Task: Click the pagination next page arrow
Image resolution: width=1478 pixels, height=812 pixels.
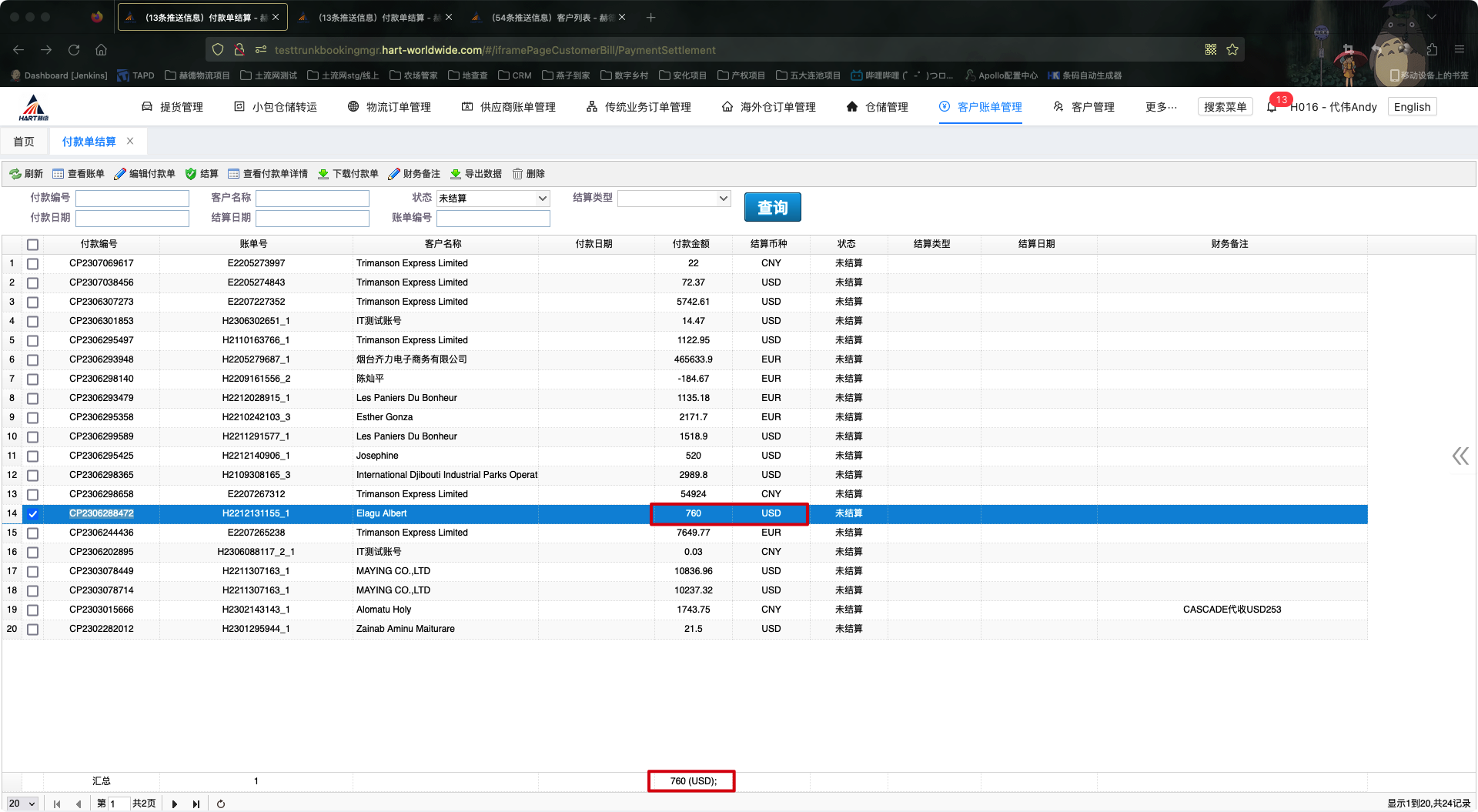Action: (175, 804)
